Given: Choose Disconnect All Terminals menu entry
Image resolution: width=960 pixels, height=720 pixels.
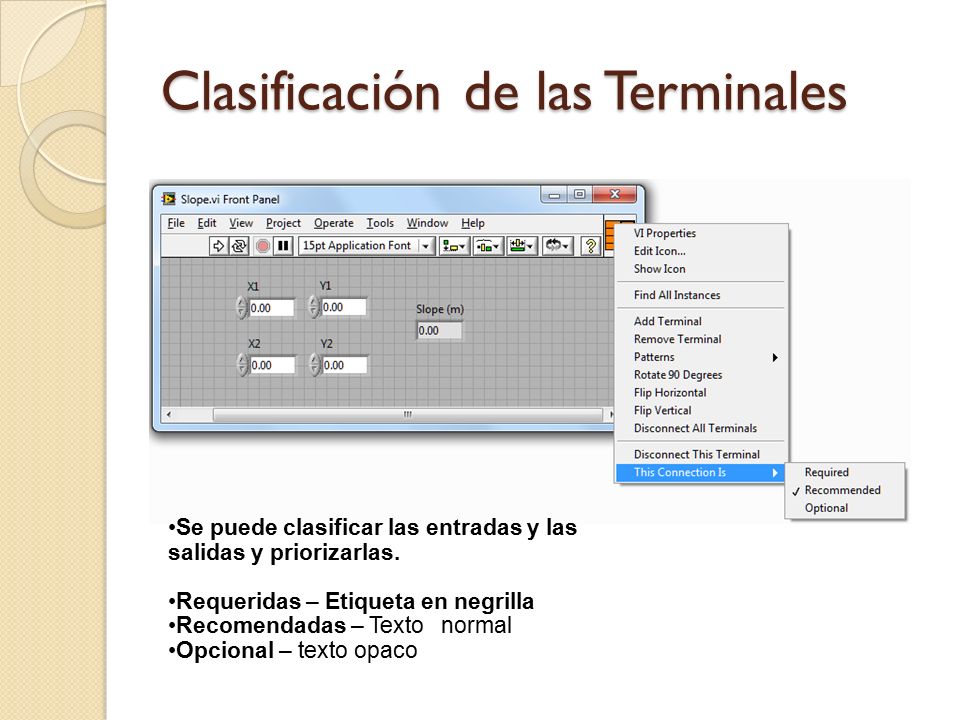Looking at the screenshot, I should (700, 428).
